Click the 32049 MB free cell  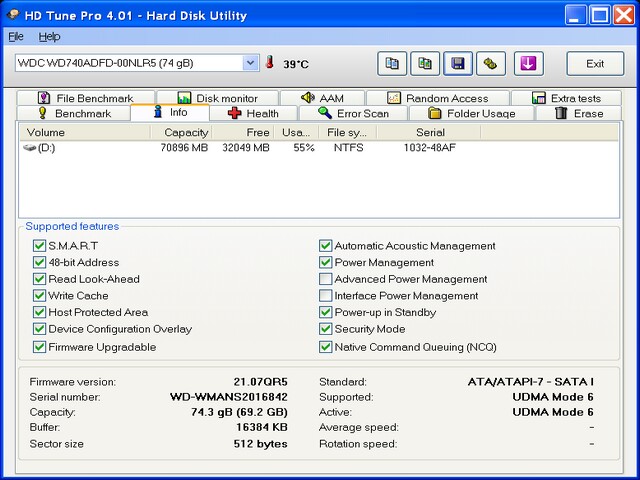click(246, 147)
